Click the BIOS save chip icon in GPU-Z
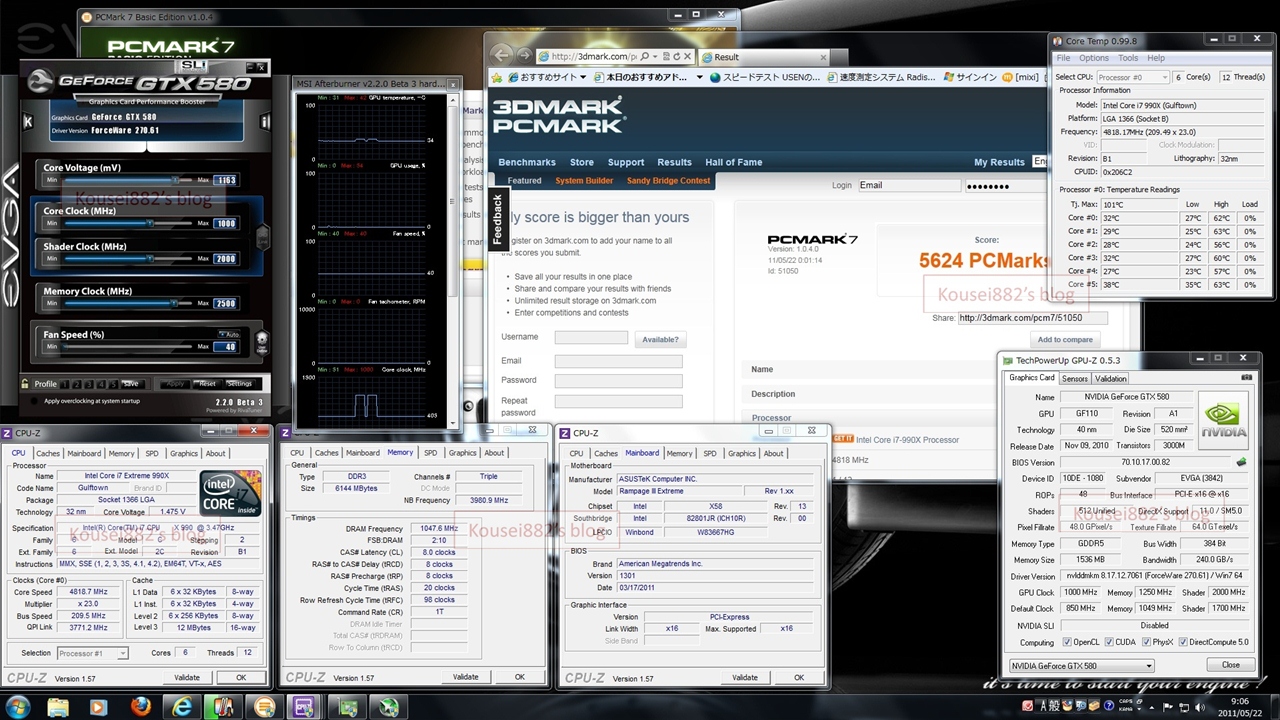The image size is (1280, 720). (x=1242, y=462)
